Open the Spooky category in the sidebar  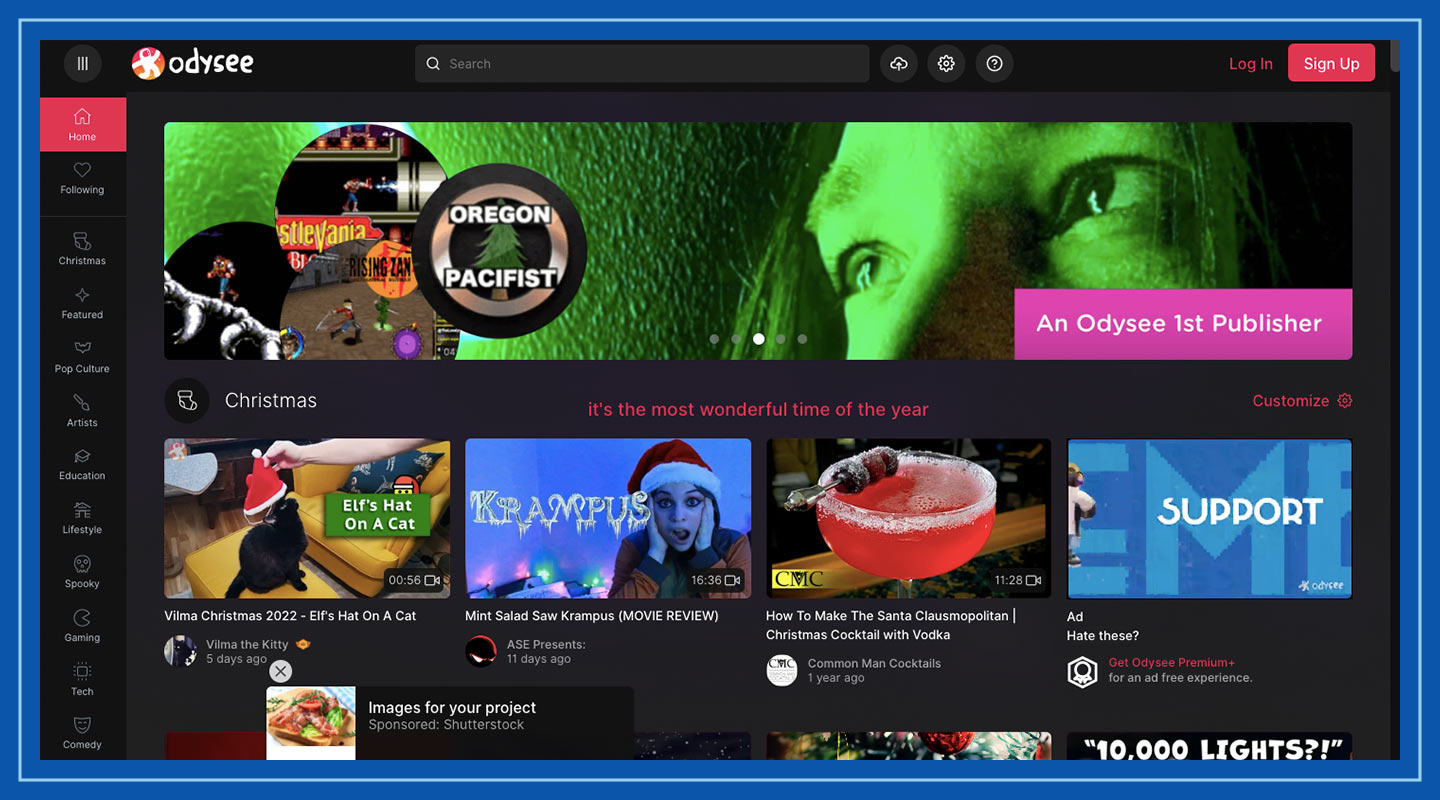pos(81,570)
